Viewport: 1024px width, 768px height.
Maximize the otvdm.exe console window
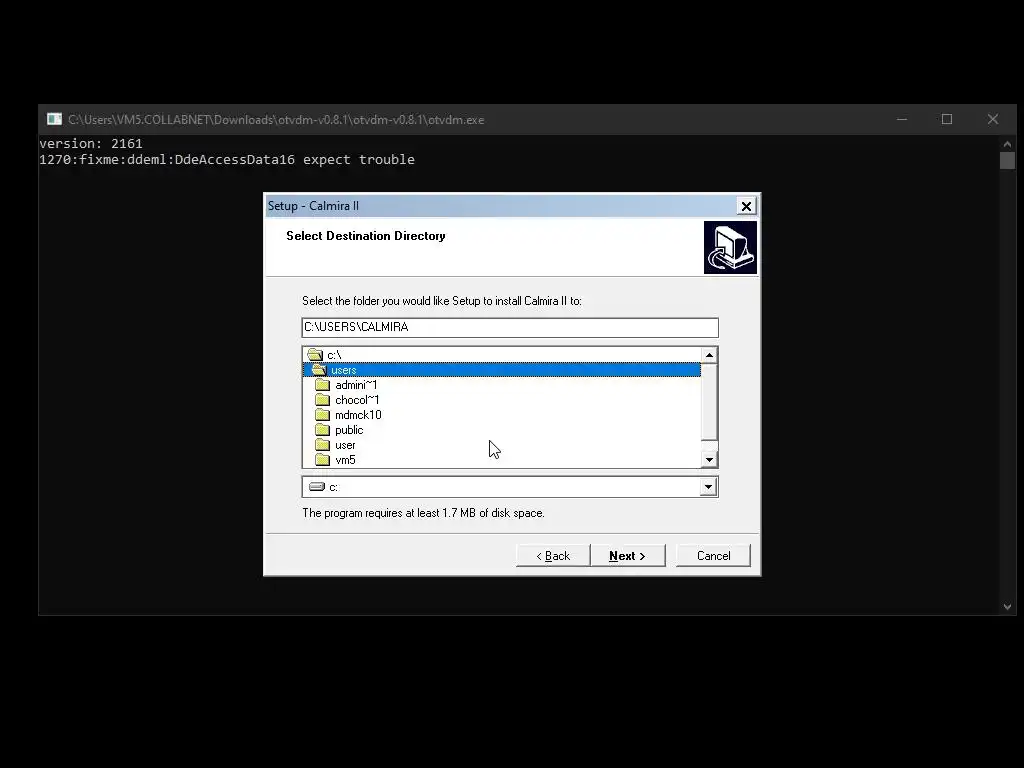click(x=947, y=120)
